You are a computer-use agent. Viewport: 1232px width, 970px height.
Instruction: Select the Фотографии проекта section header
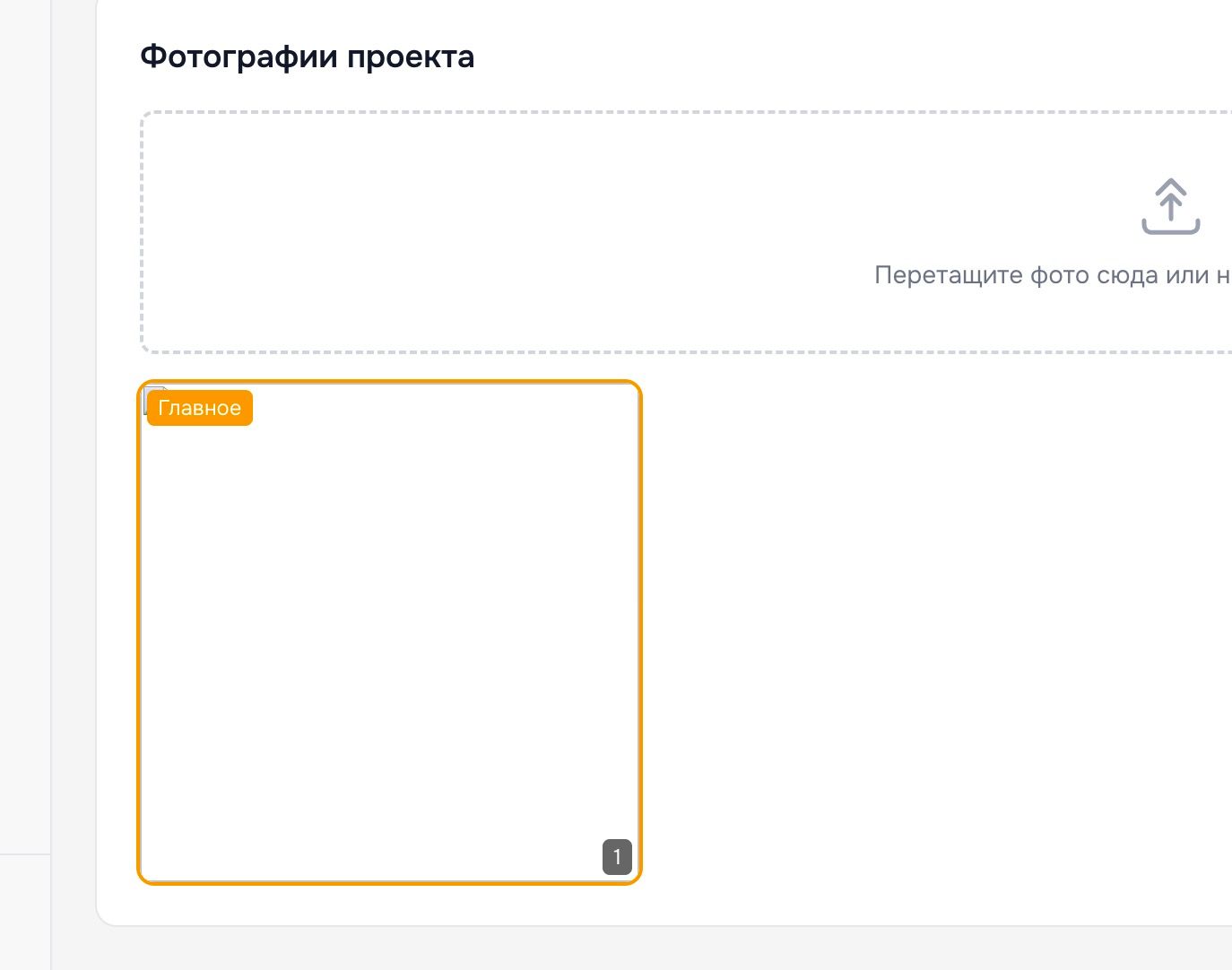point(307,56)
